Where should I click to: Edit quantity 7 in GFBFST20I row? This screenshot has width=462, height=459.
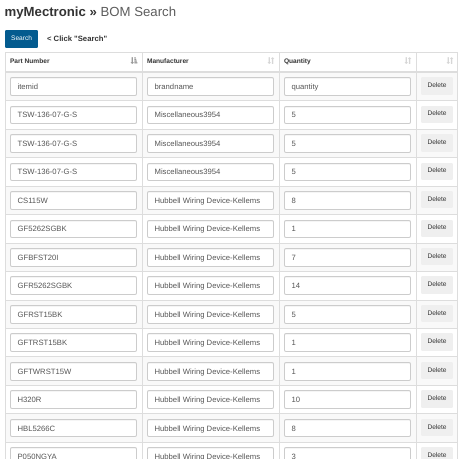point(347,257)
